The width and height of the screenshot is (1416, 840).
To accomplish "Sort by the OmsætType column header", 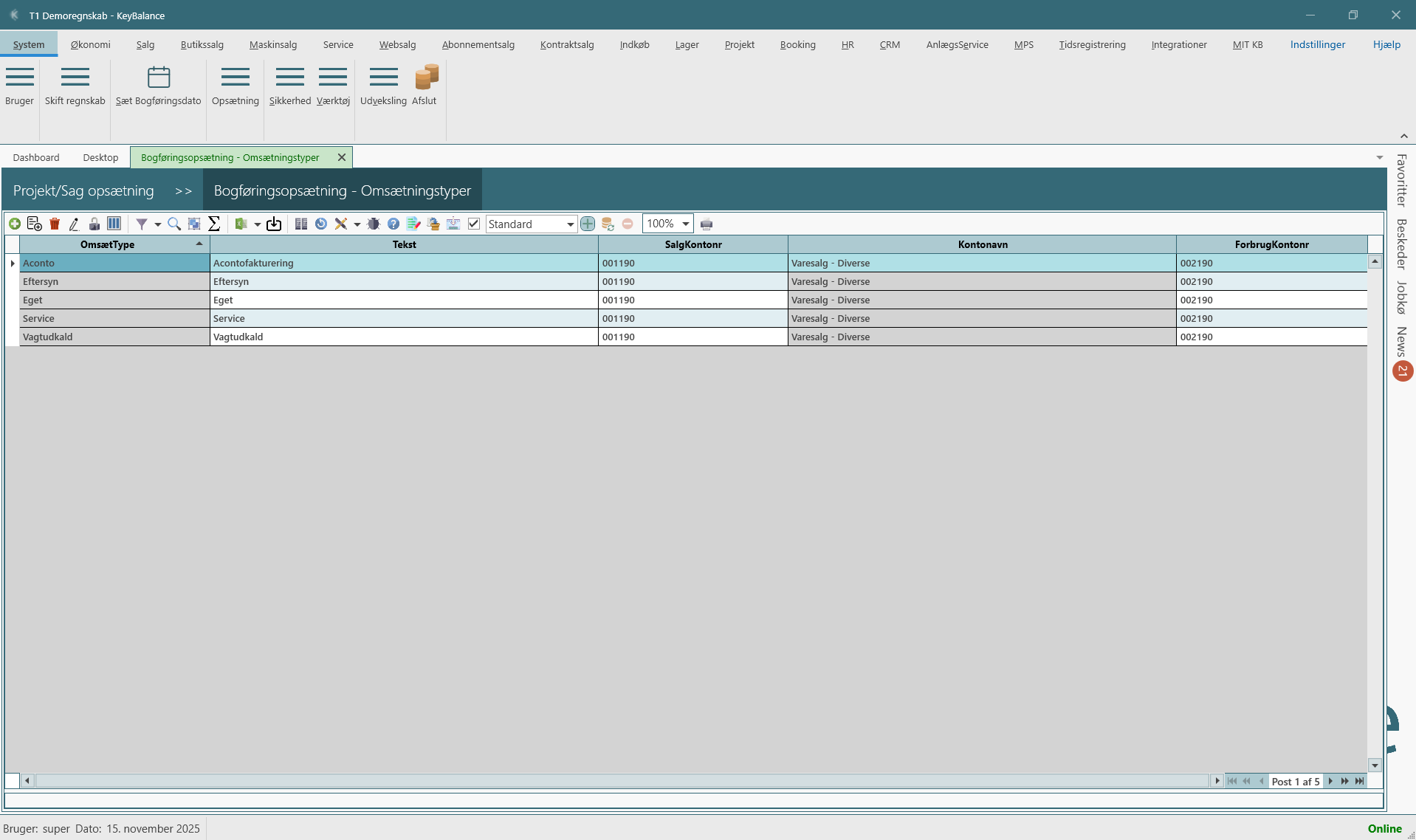I will [107, 244].
